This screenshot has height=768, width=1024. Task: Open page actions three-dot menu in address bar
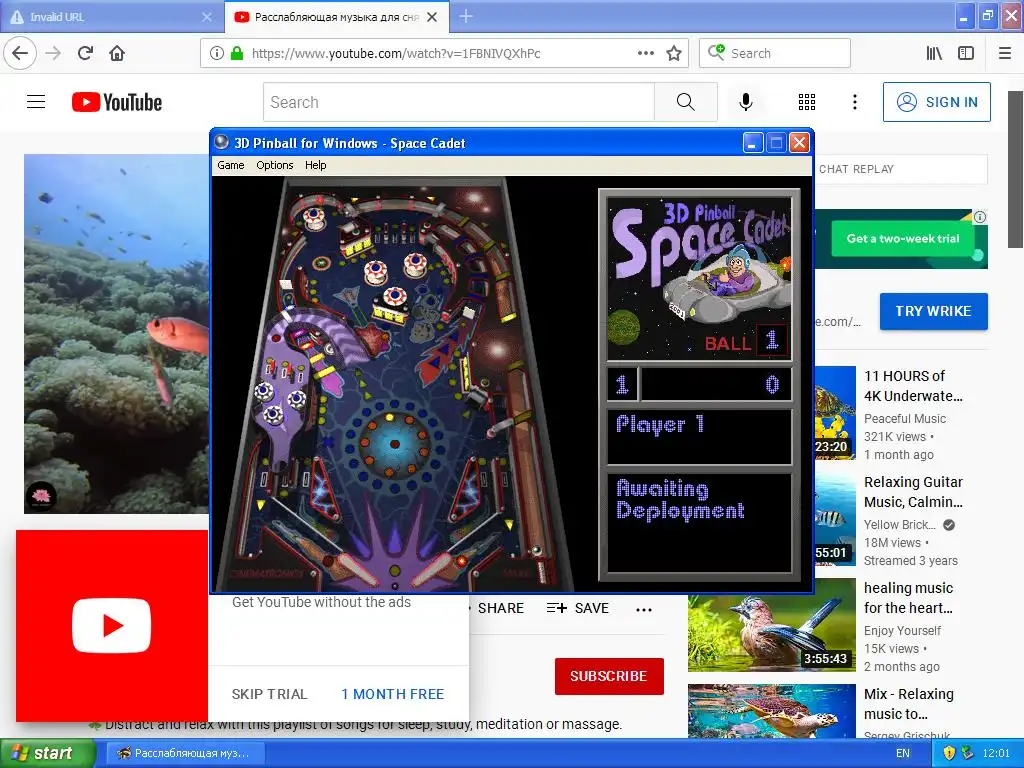(x=646, y=54)
